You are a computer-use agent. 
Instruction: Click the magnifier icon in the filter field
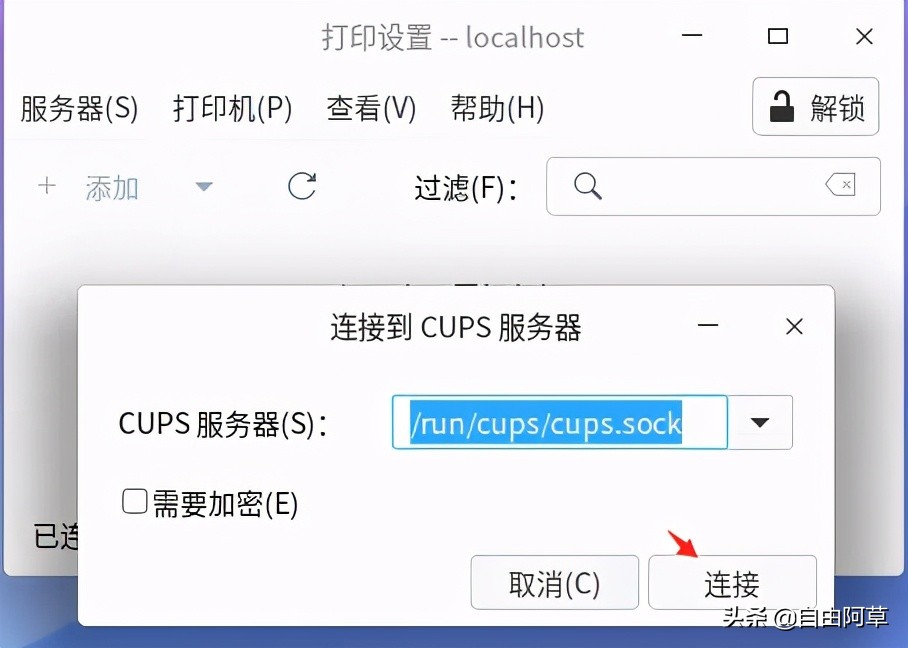587,185
